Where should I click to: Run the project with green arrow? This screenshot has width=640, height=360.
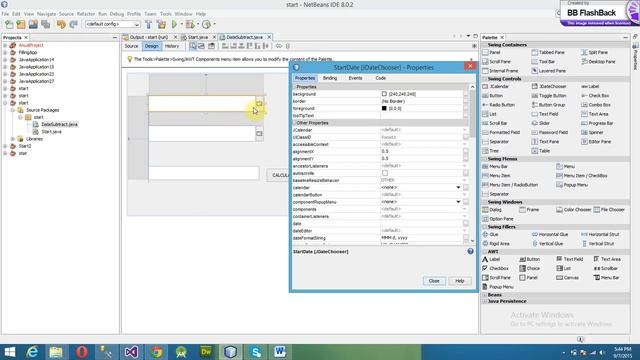pos(174,24)
